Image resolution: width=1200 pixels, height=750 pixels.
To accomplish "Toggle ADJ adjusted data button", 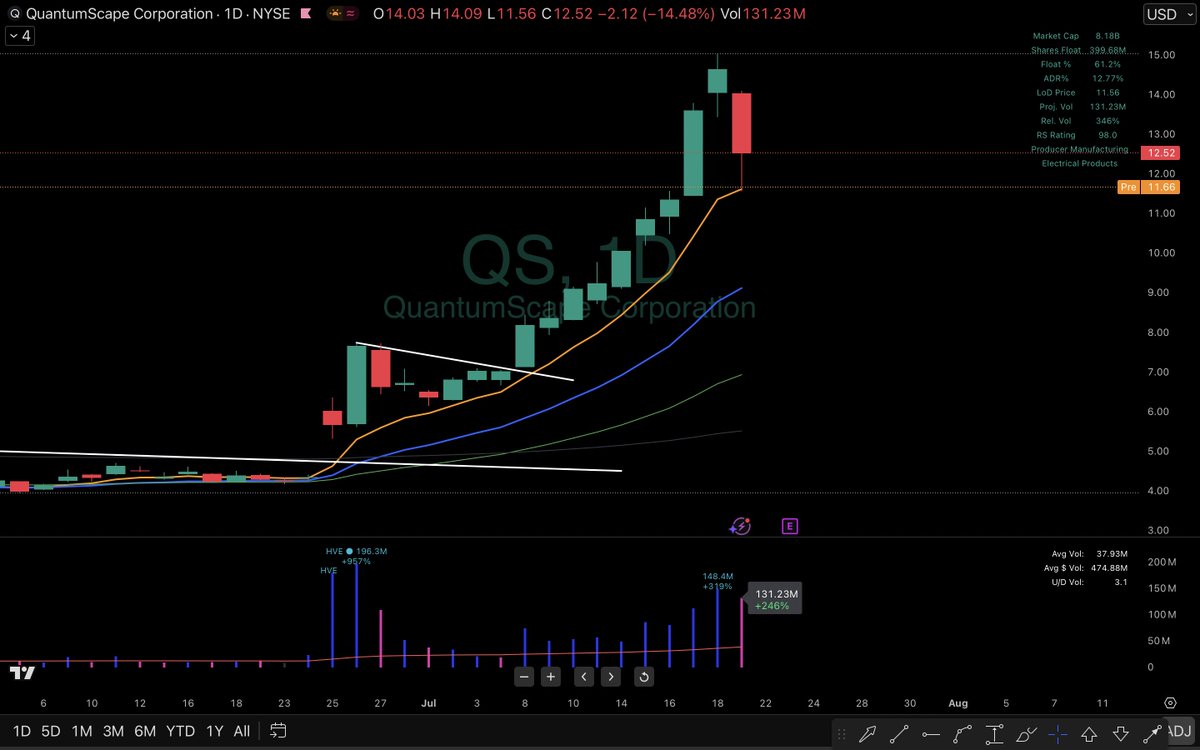I will tap(1181, 731).
